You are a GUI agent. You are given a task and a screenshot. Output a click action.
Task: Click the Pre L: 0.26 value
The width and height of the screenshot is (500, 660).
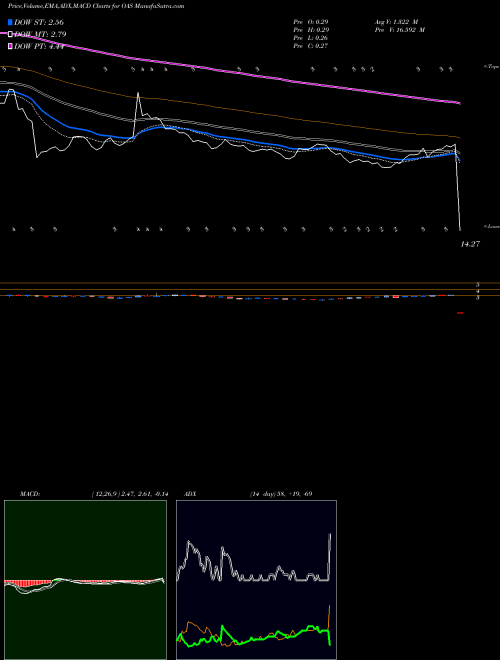click(x=311, y=38)
